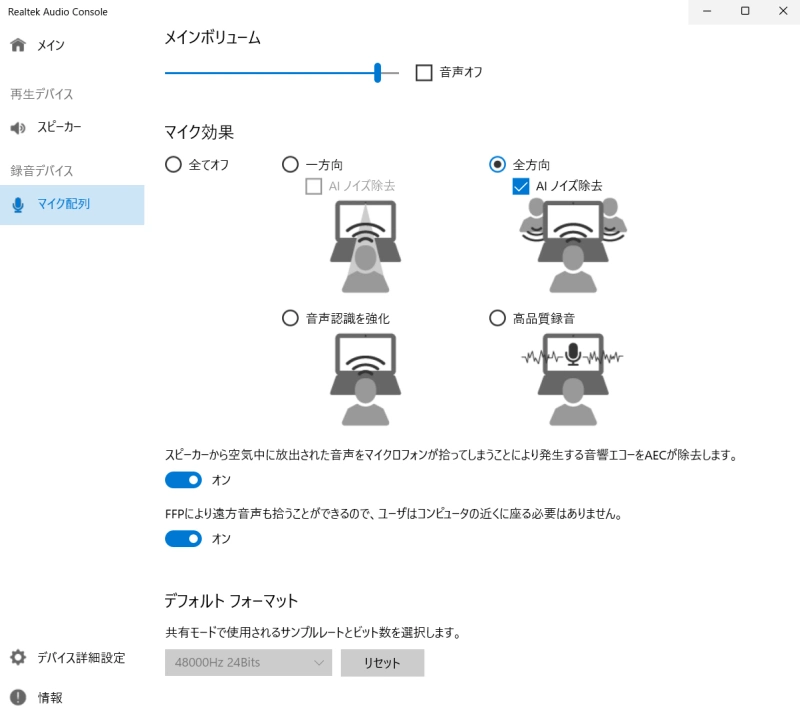Click the 音声認識を強化 illustration

[x=365, y=378]
